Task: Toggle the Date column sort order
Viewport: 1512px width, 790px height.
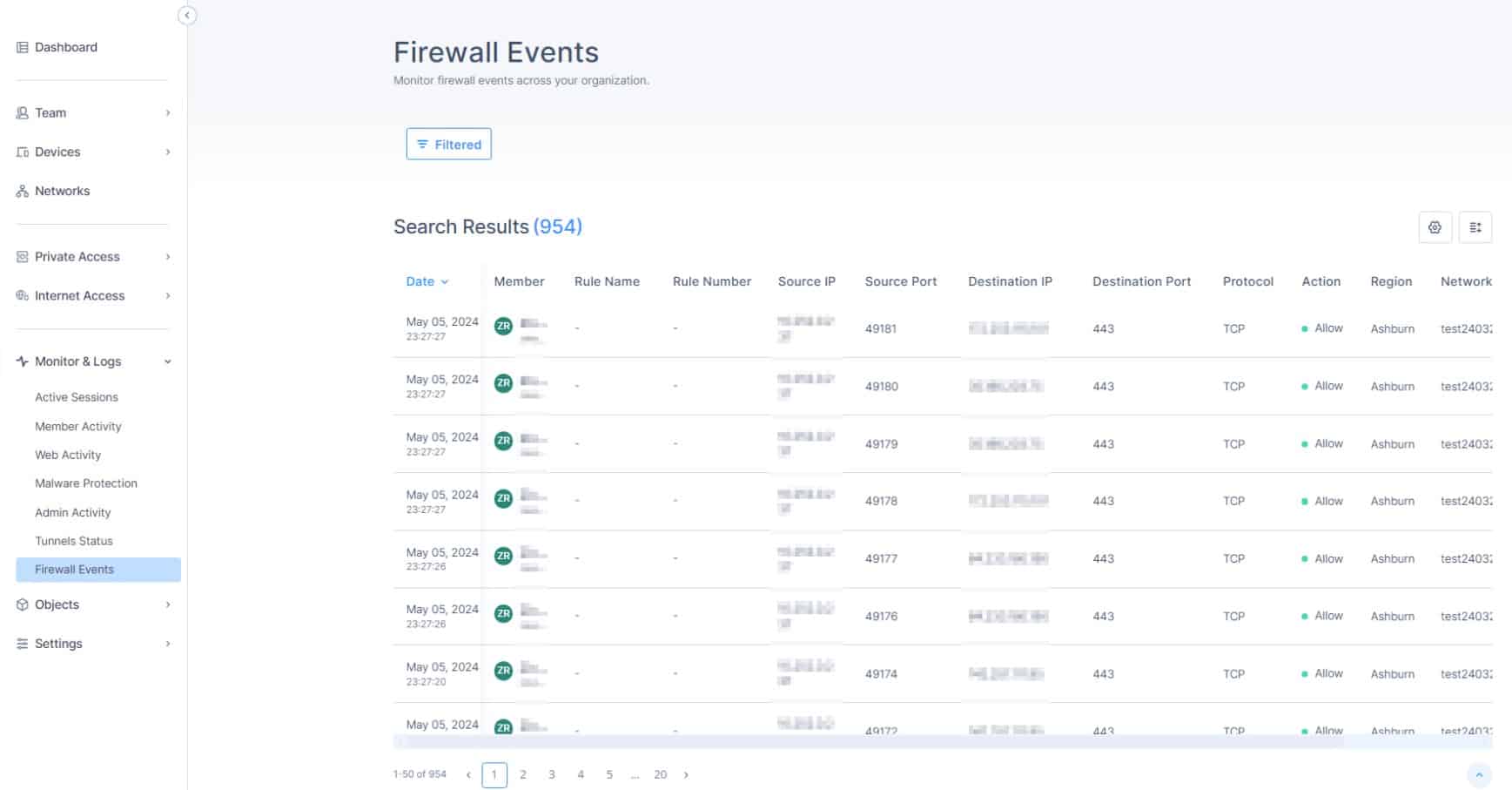Action: [x=426, y=281]
